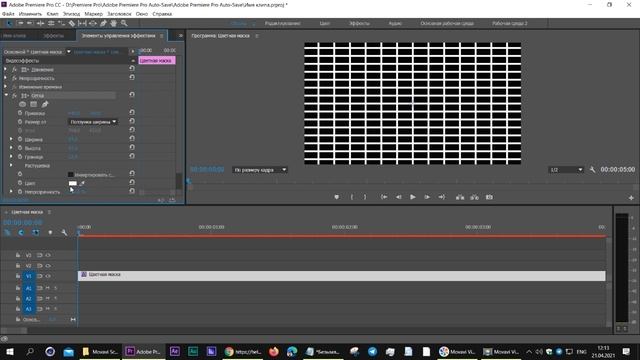Step back one frame
640x360 pixels.
(x=398, y=197)
